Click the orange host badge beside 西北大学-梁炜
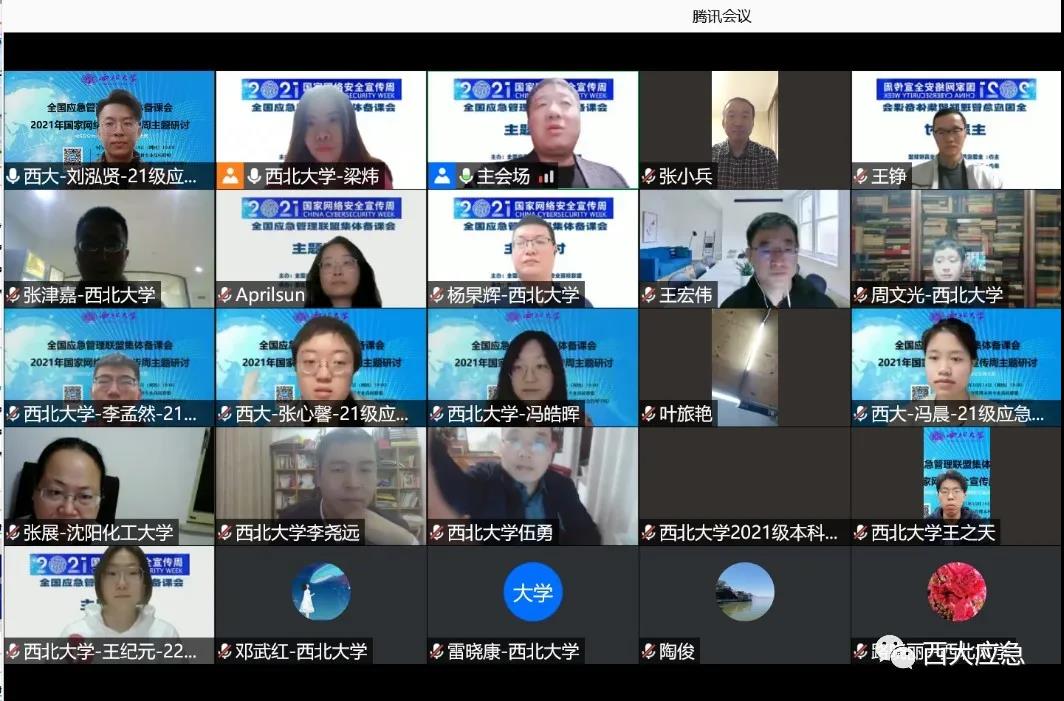 click(x=230, y=177)
